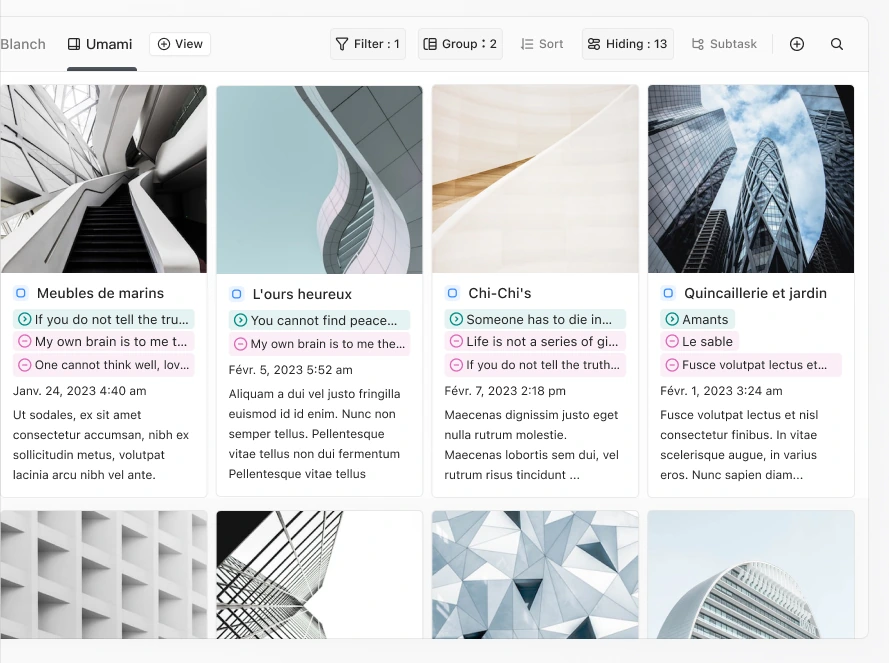Image resolution: width=889 pixels, height=663 pixels.
Task: Click date 'Févr. 1, 2023 3:24 am'
Action: click(721, 391)
